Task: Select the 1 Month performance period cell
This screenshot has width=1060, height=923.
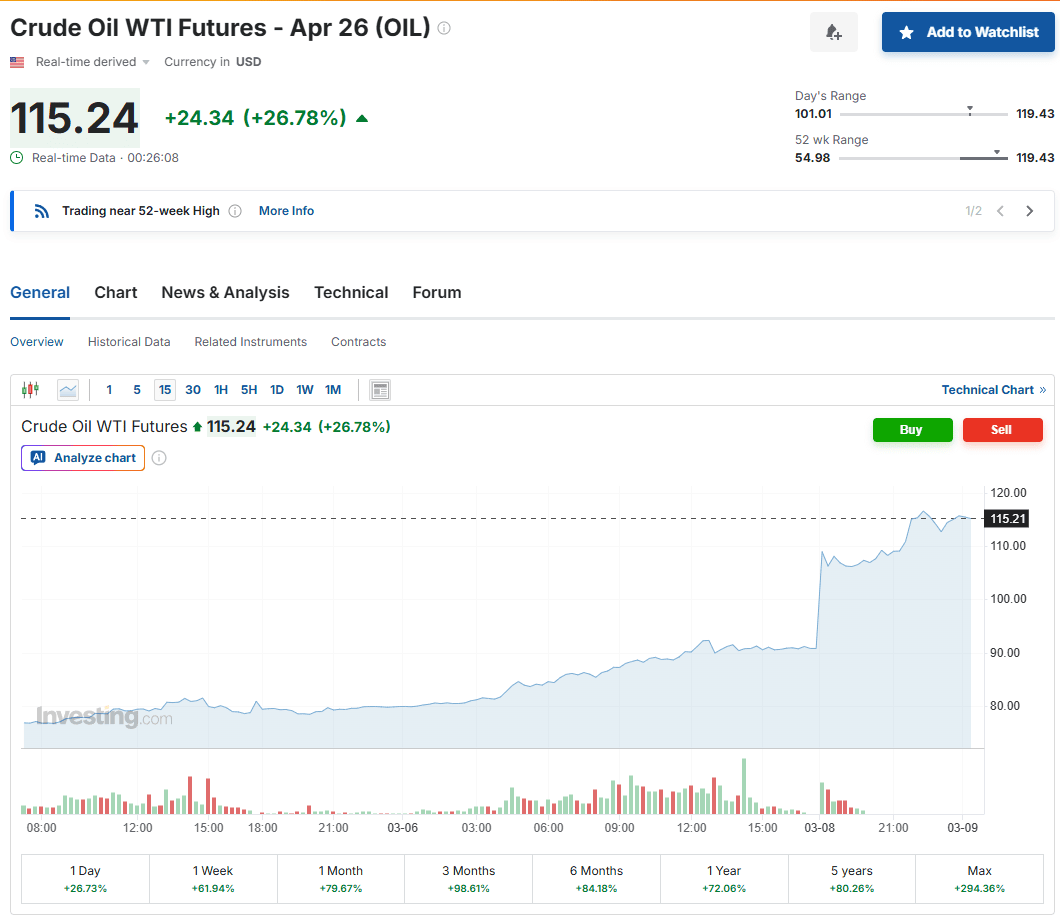Action: coord(340,879)
